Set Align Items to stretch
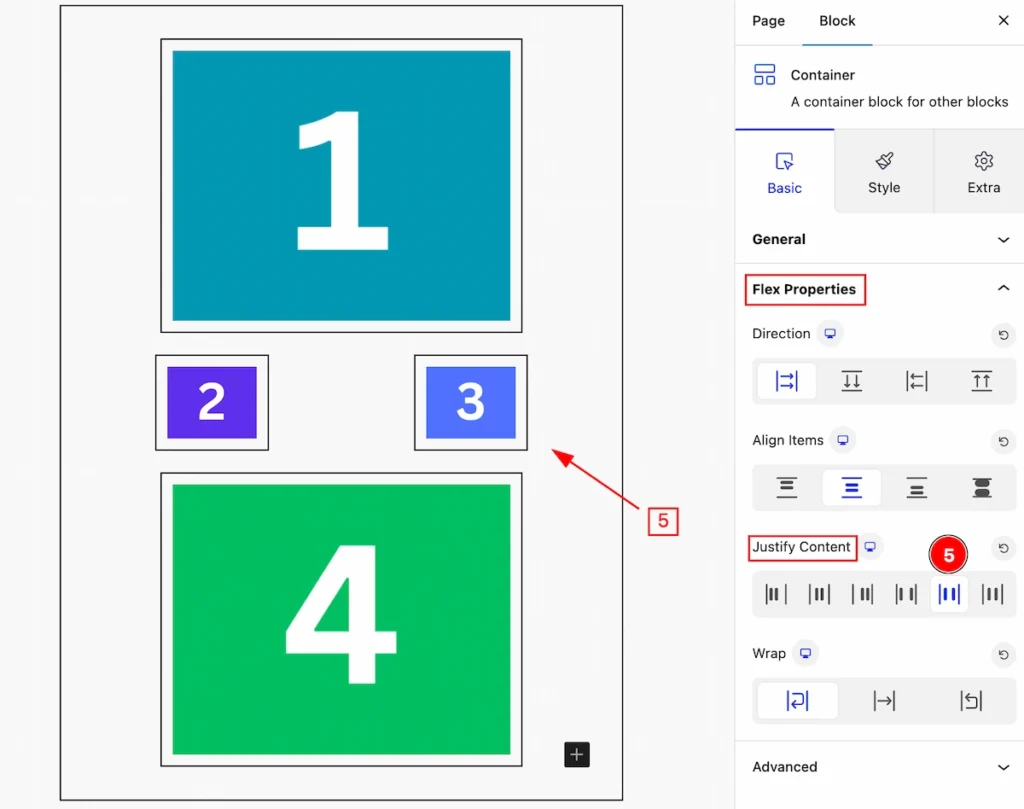Viewport: 1024px width, 809px height. (x=982, y=488)
